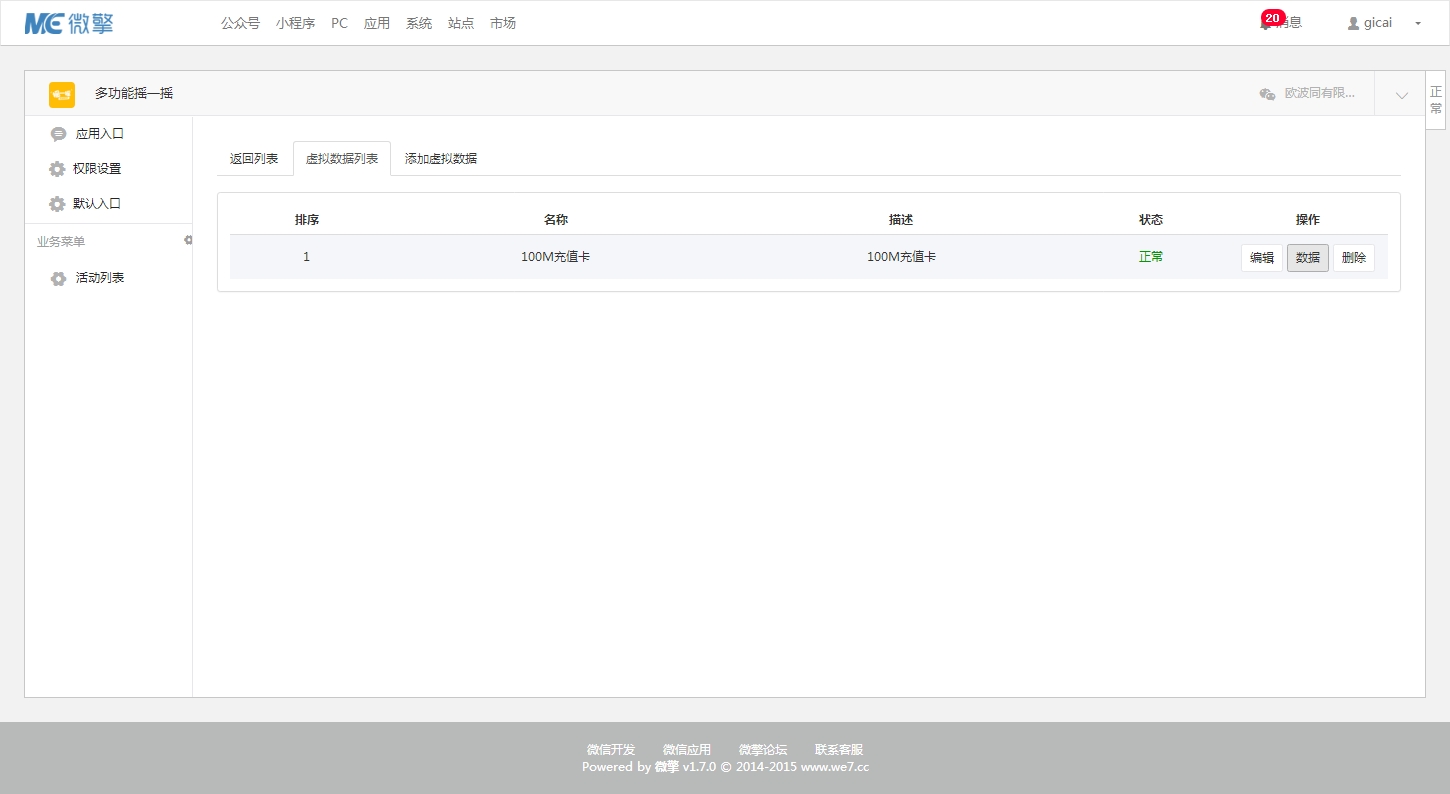Click the 排序 column header

(x=307, y=220)
